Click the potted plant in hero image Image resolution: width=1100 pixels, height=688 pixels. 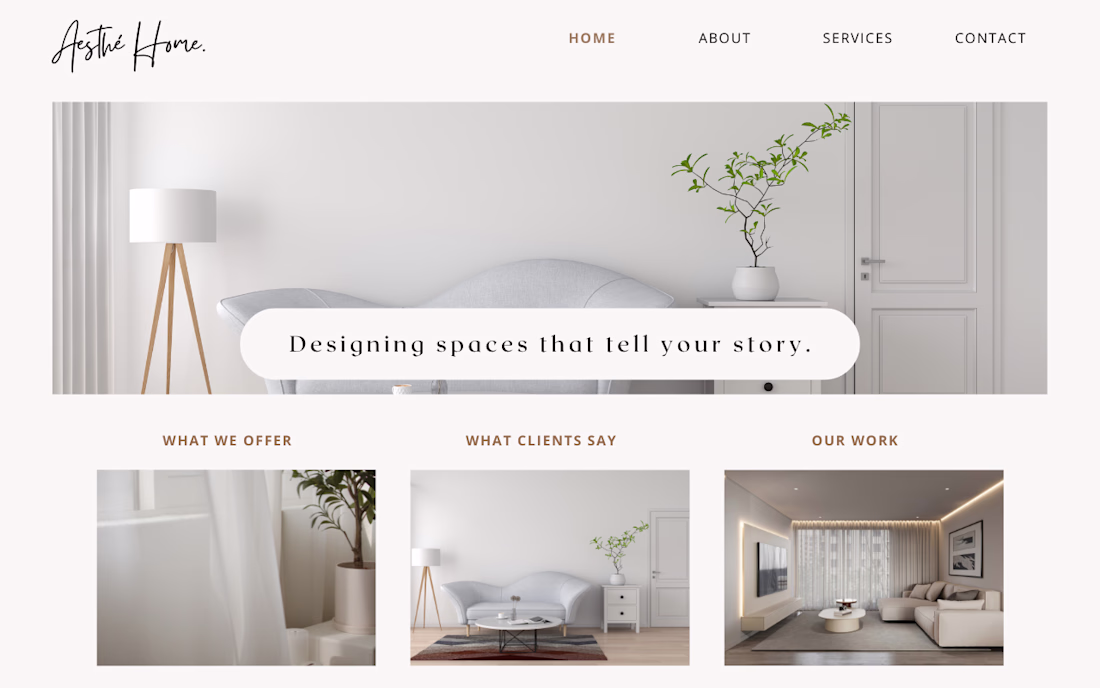pos(760,203)
